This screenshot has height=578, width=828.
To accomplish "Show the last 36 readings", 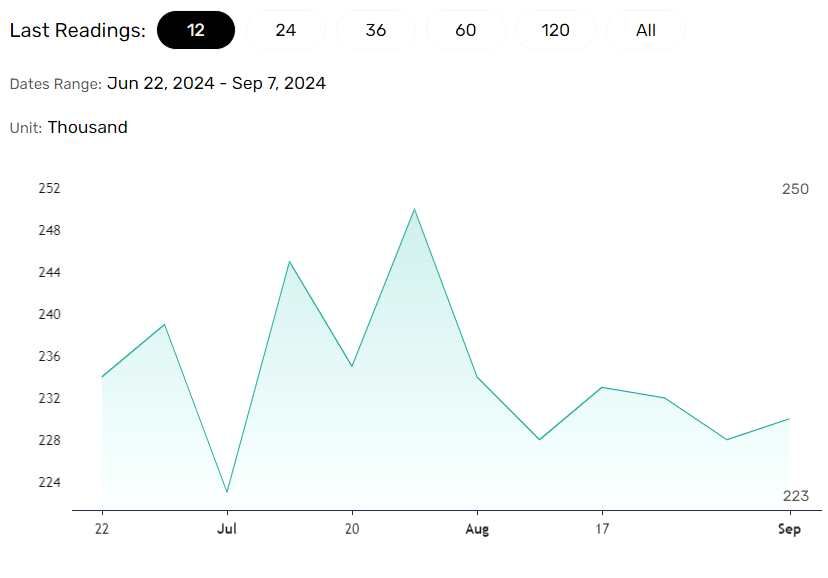I will [376, 30].
